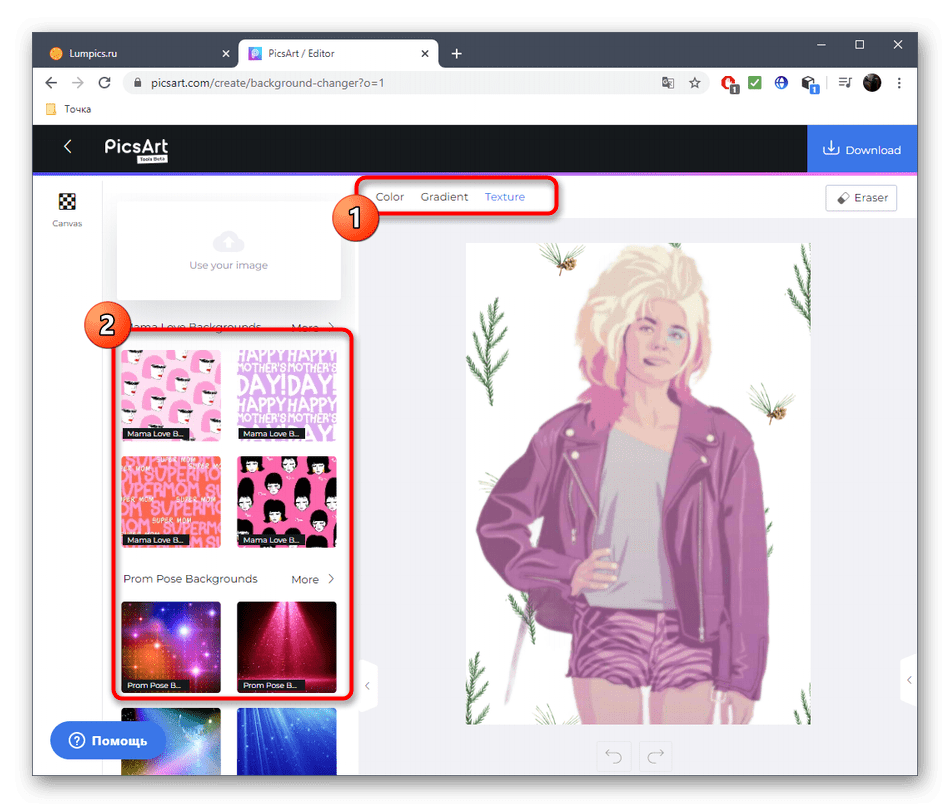Click the undo arrow below the canvas
The width and height of the screenshot is (950, 808).
coord(612,756)
